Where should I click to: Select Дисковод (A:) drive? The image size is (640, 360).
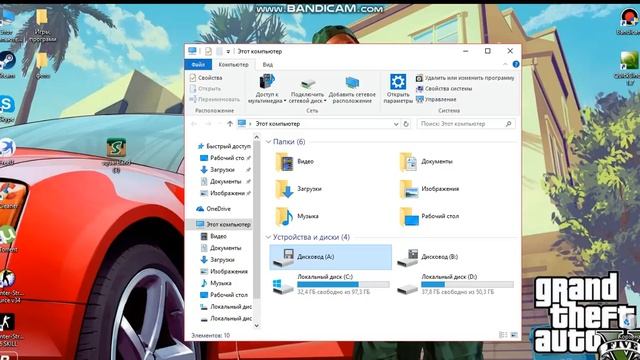[330, 257]
